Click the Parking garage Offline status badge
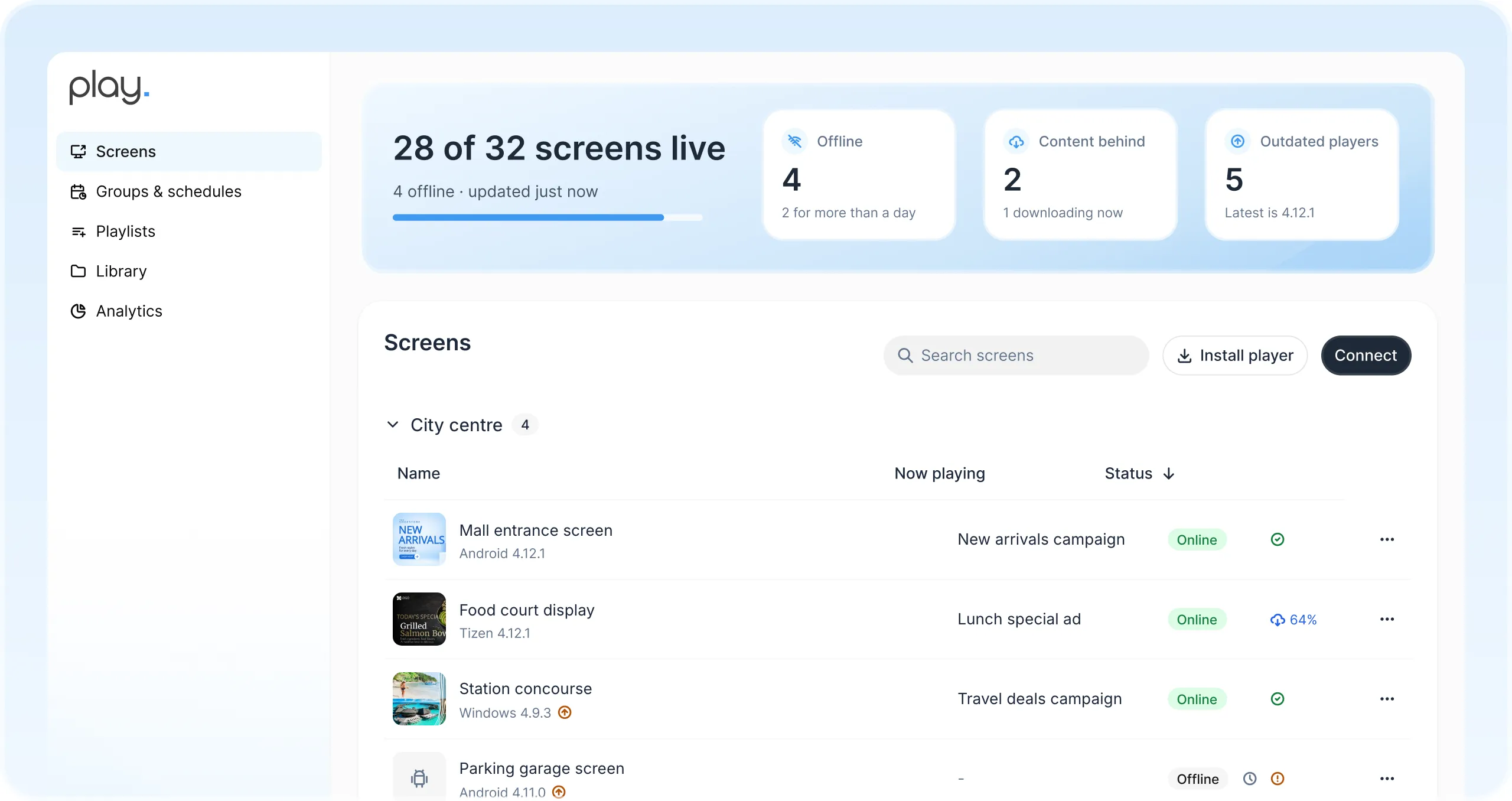The height and width of the screenshot is (801, 1512). point(1197,779)
